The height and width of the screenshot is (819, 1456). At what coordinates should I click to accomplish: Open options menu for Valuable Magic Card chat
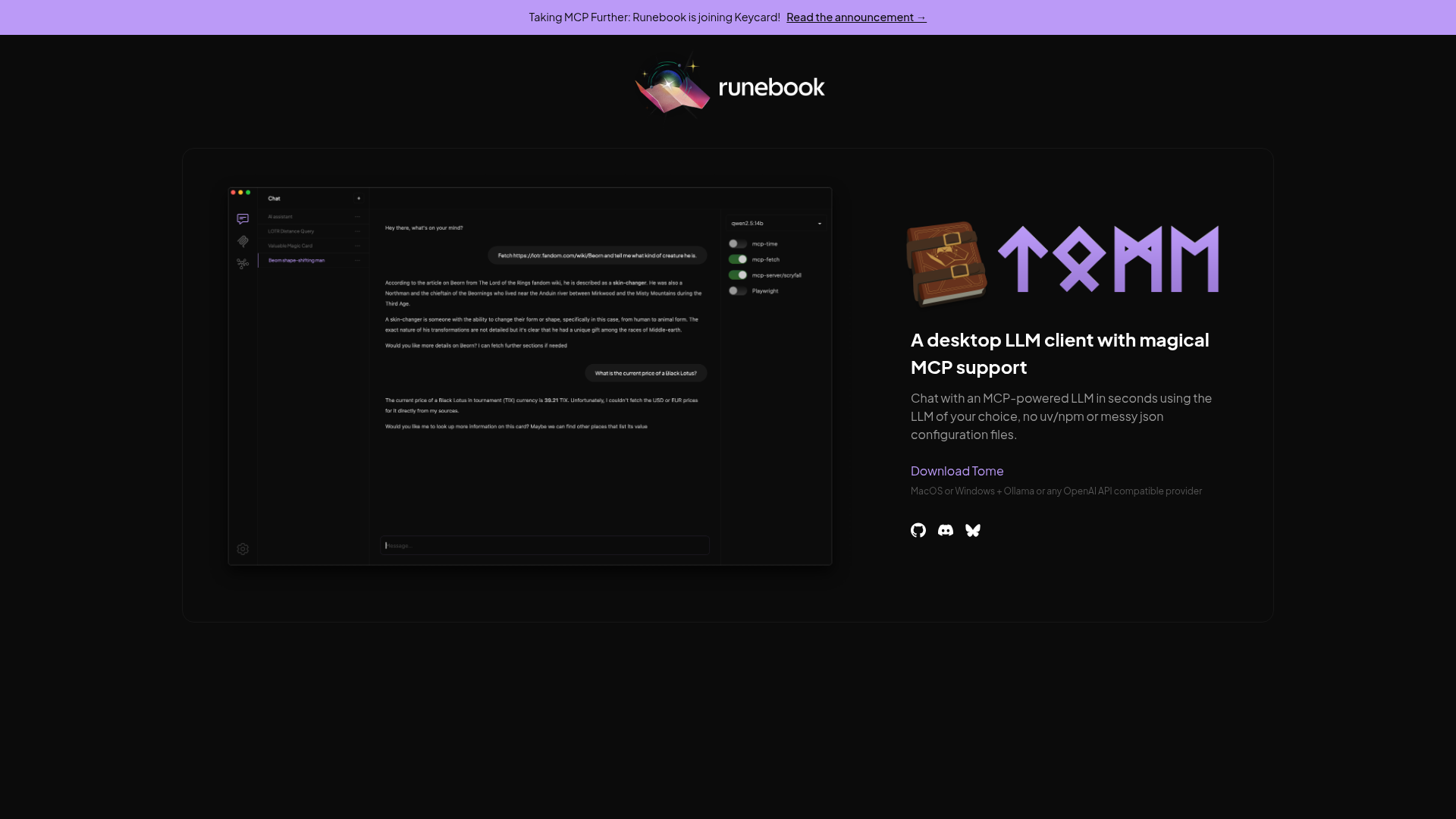click(x=357, y=245)
